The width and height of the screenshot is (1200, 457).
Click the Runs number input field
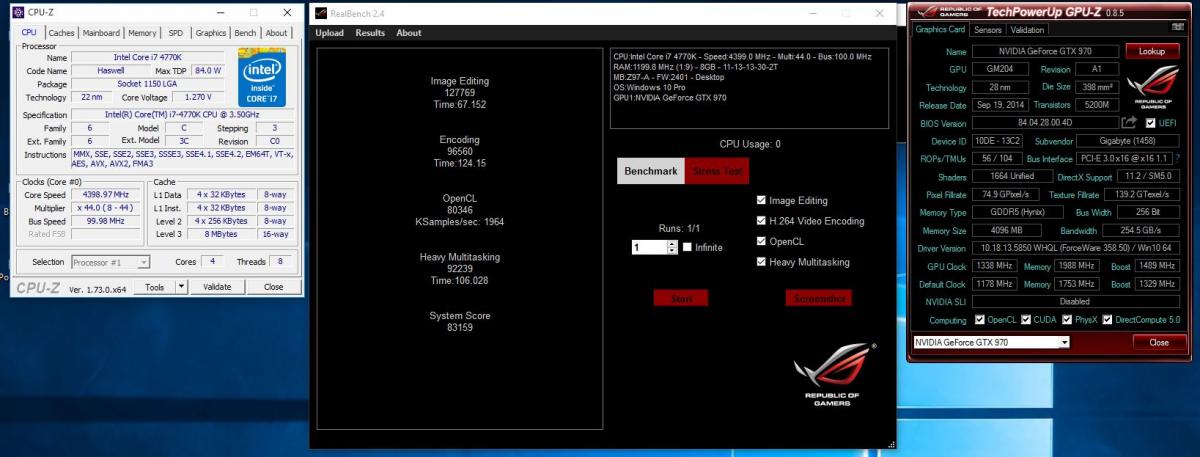coord(649,247)
